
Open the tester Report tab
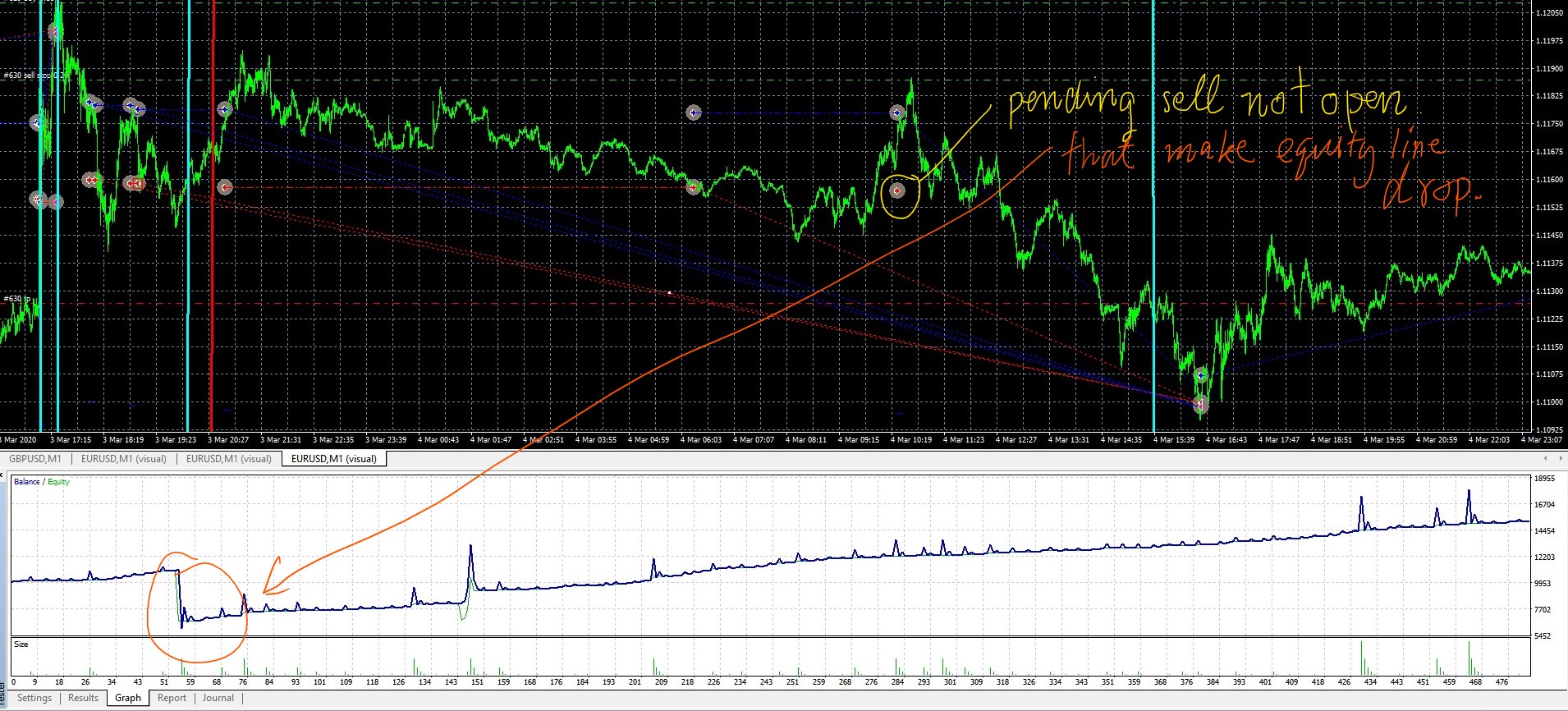point(172,698)
